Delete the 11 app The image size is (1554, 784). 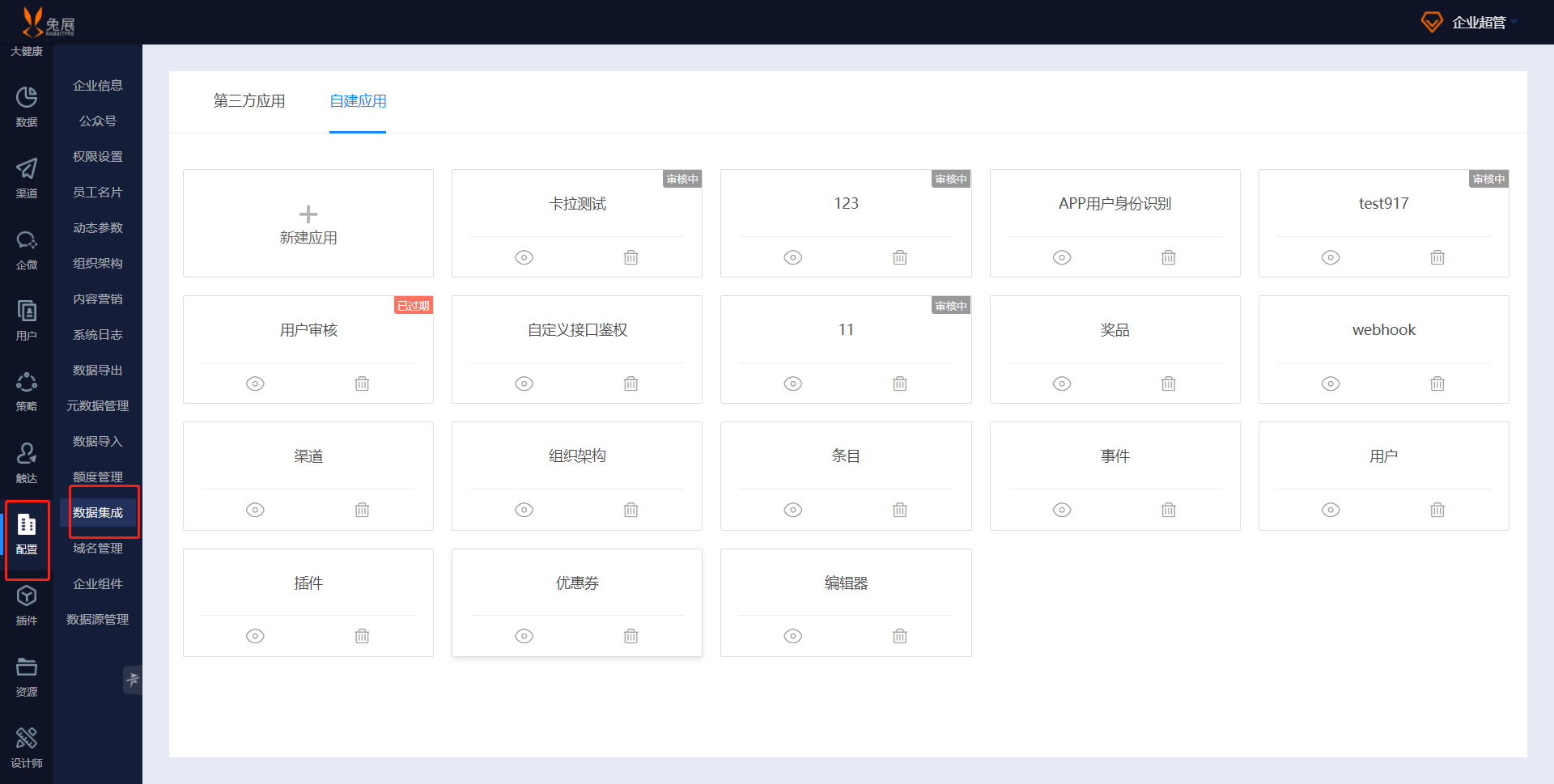900,384
